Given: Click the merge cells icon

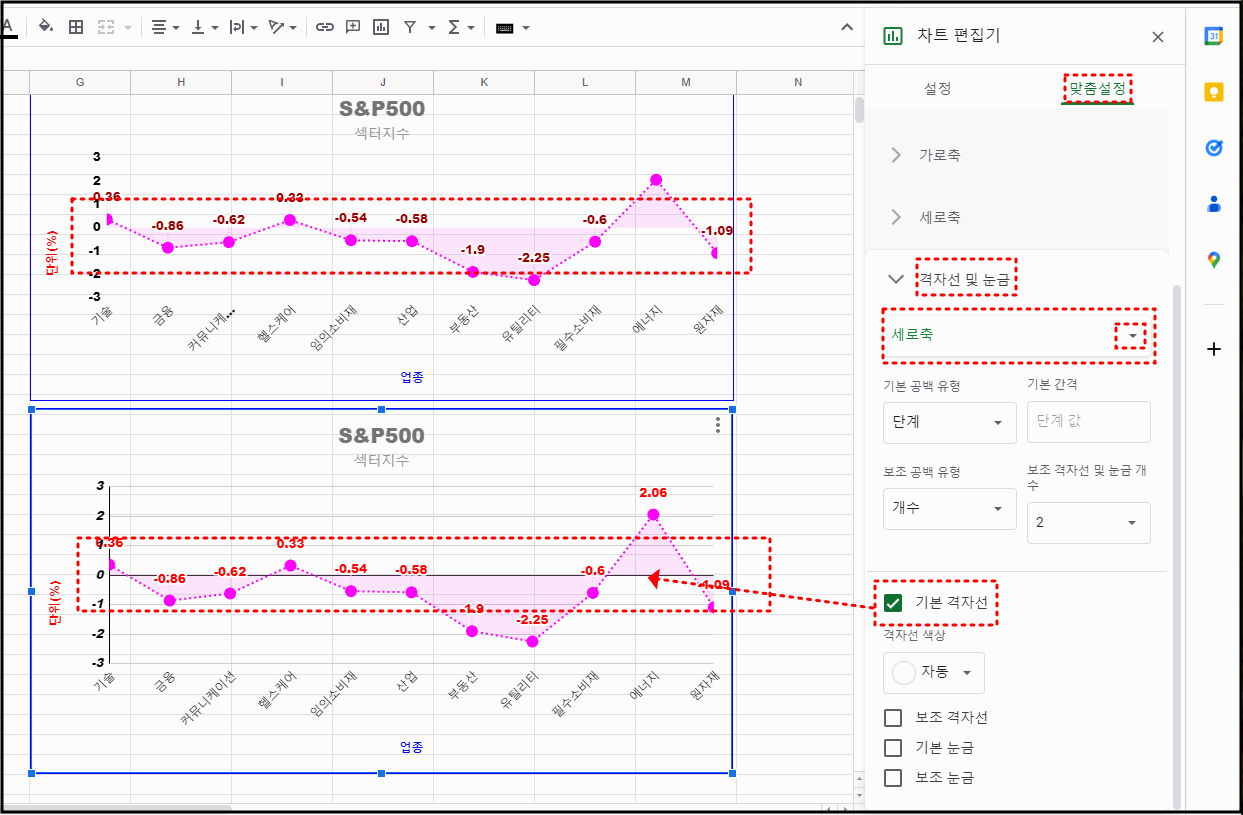Looking at the screenshot, I should tap(106, 27).
